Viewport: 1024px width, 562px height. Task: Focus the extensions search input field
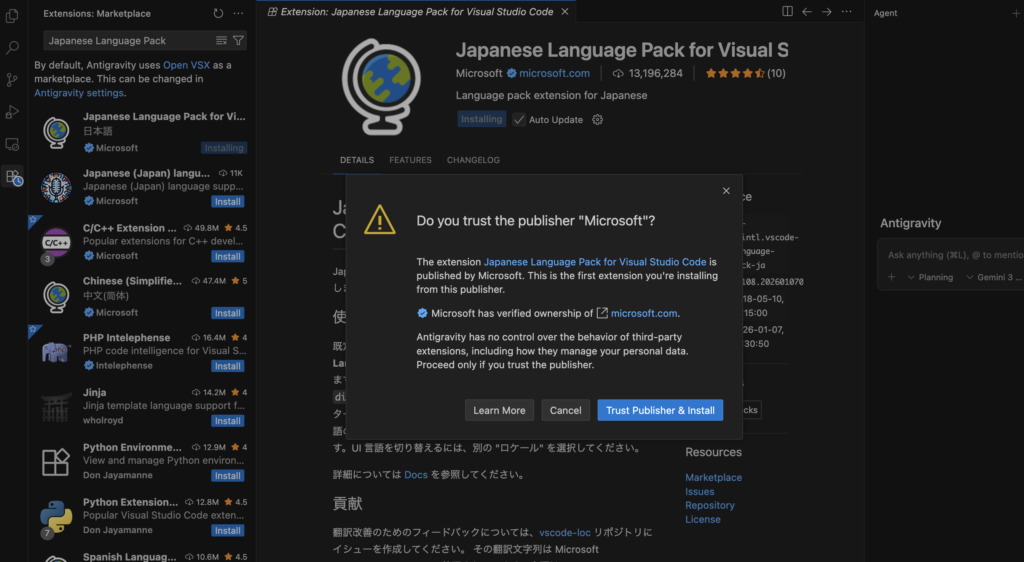pyautogui.click(x=125, y=41)
